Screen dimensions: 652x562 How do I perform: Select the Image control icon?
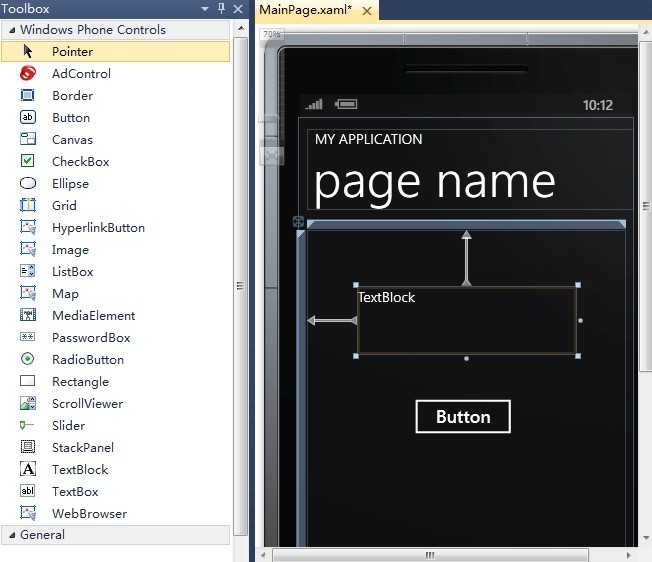(x=27, y=249)
